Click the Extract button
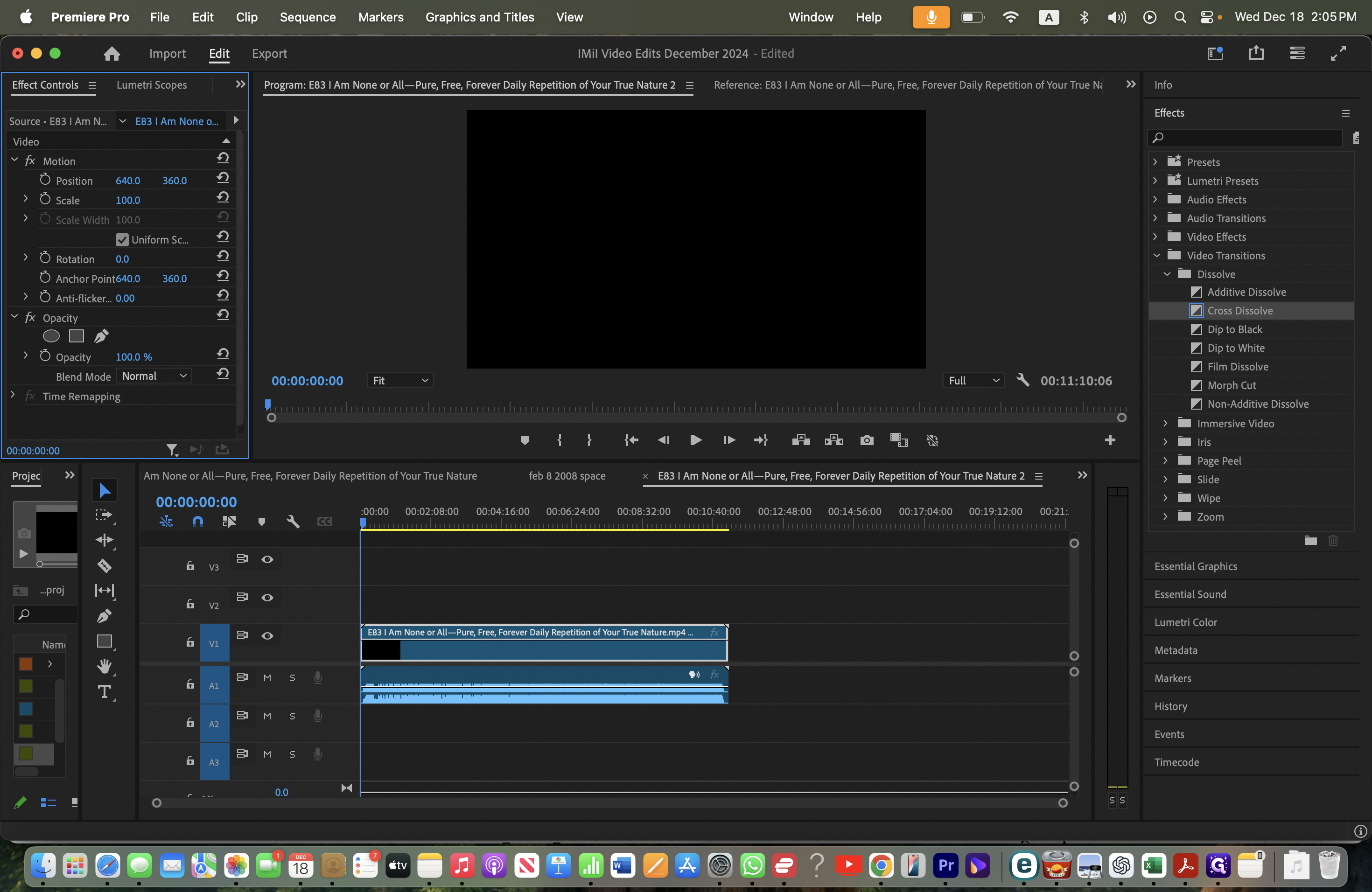 click(x=833, y=440)
